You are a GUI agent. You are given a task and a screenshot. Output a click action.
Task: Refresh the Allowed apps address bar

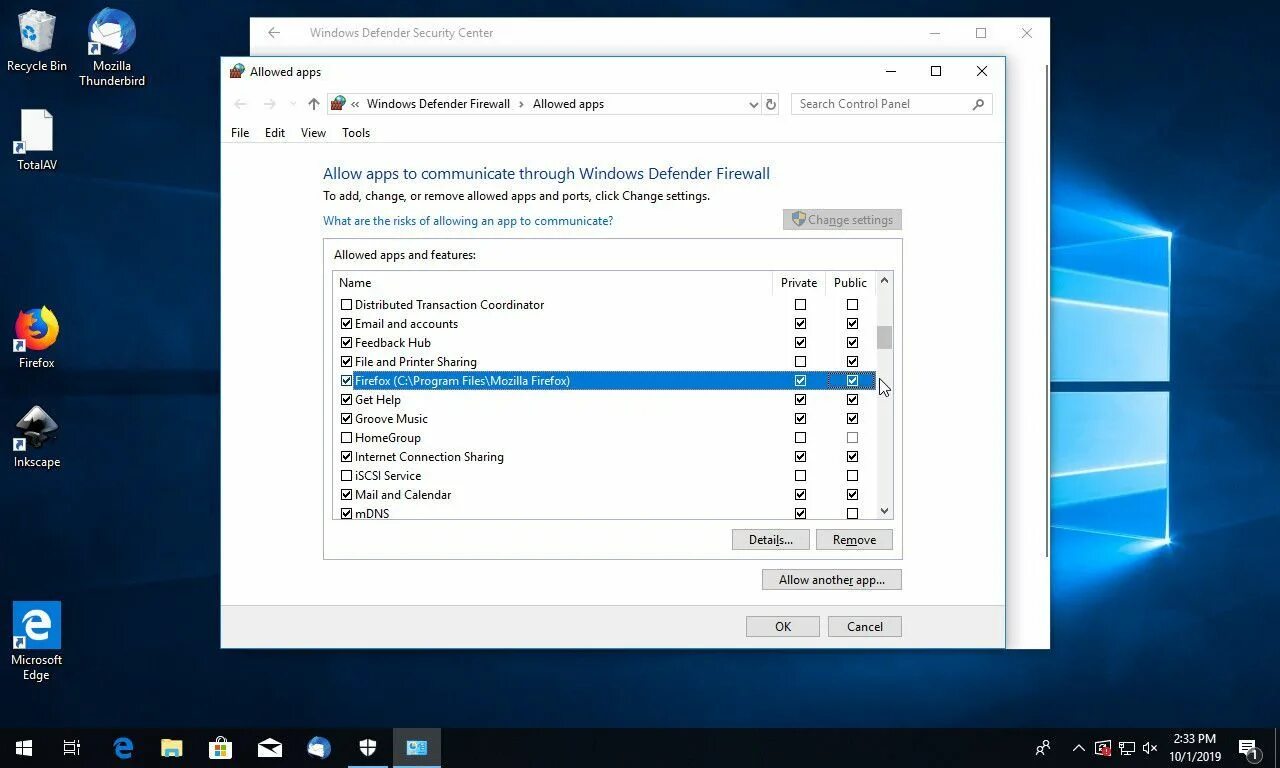770,104
